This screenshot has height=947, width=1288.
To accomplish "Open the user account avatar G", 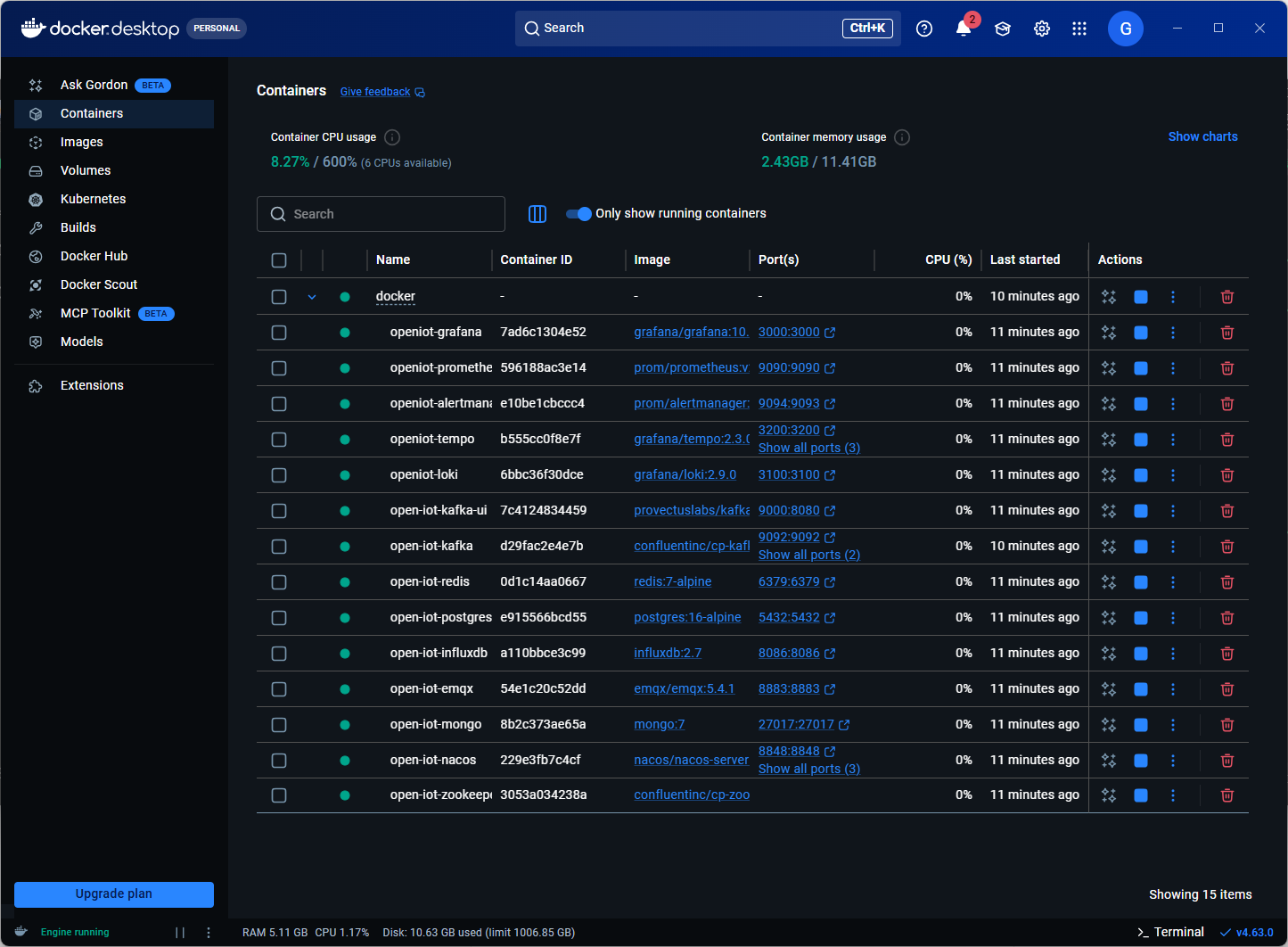I will pyautogui.click(x=1126, y=29).
